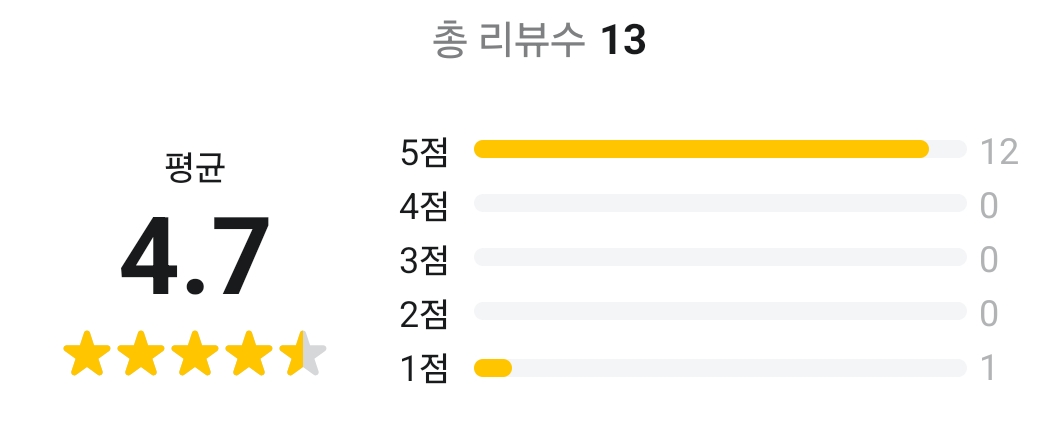Select the 2점 rating label
This screenshot has width=1064, height=442.
coord(424,314)
